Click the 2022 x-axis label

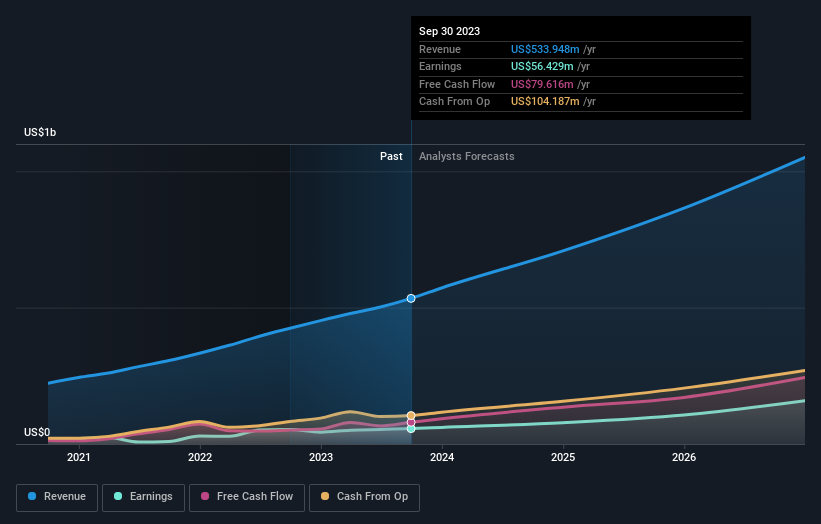(200, 458)
